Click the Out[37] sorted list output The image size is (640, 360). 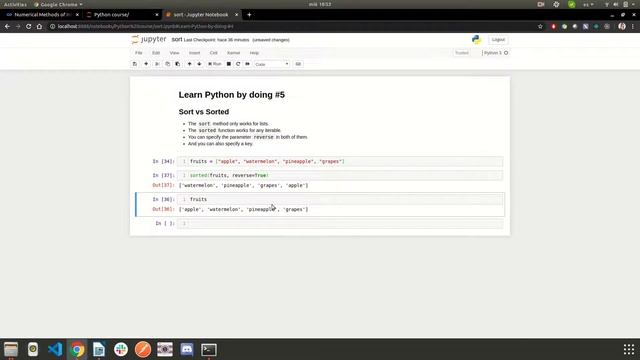click(x=244, y=185)
